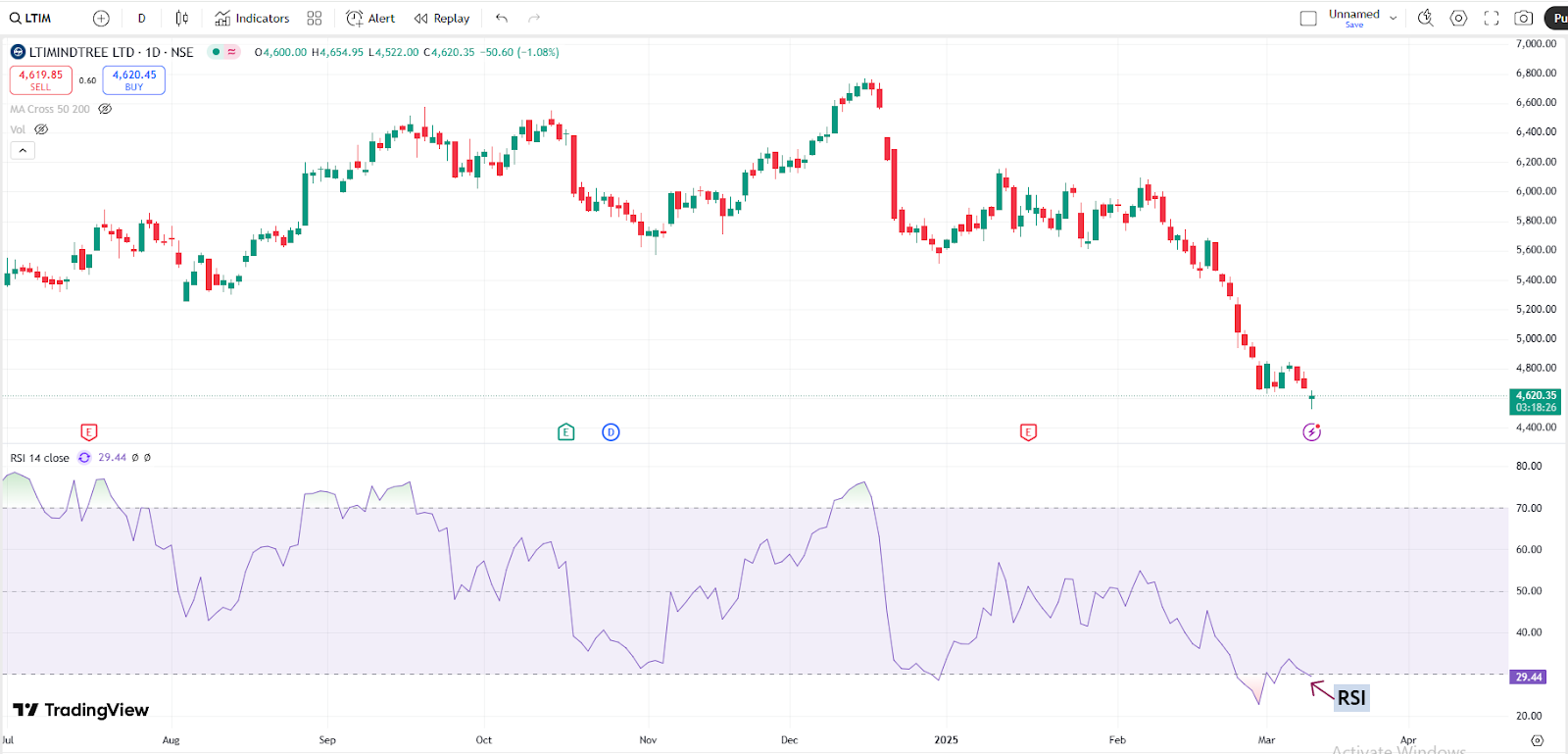Image resolution: width=1568 pixels, height=754 pixels.
Task: Click the Oct label on time axis
Action: point(483,740)
